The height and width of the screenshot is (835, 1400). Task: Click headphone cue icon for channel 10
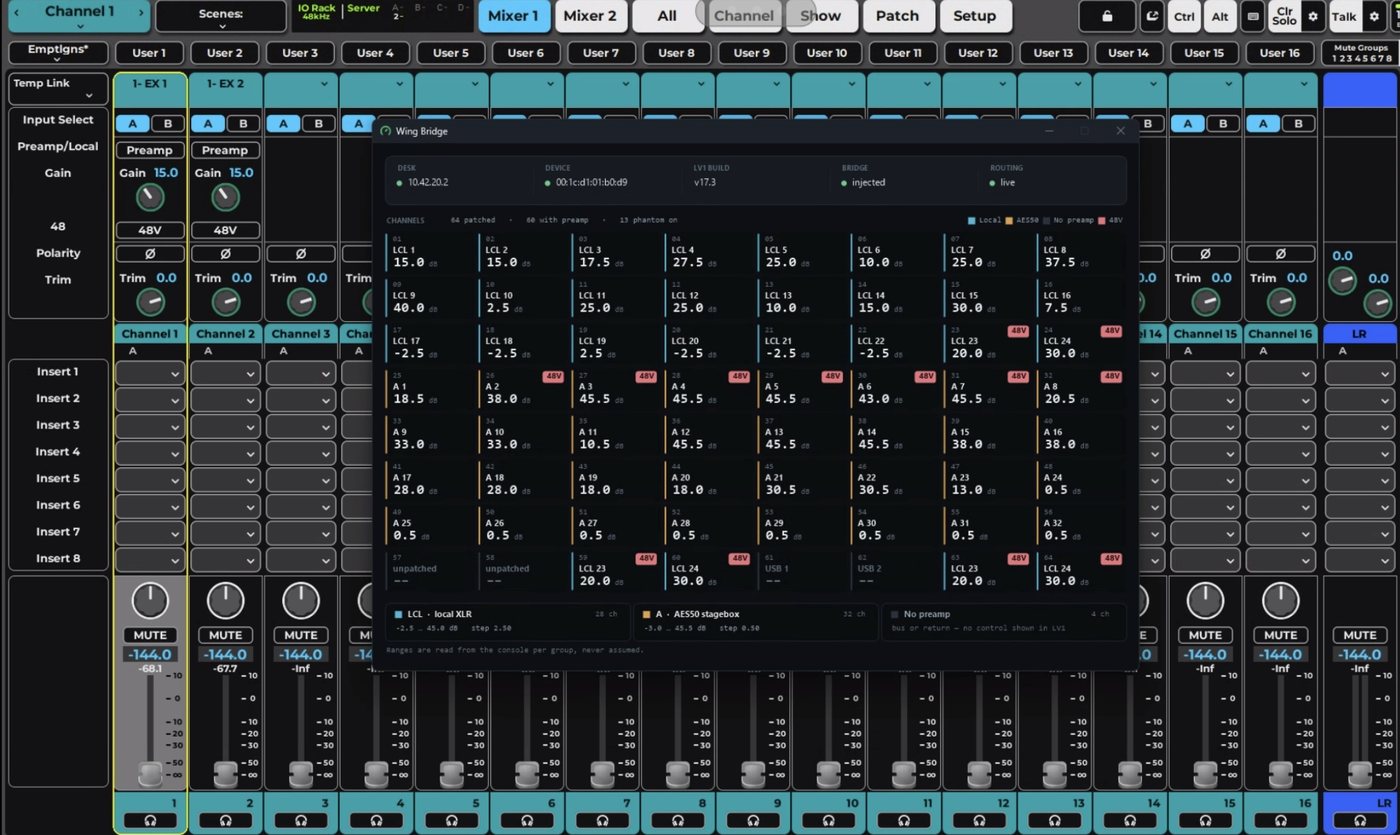828,820
